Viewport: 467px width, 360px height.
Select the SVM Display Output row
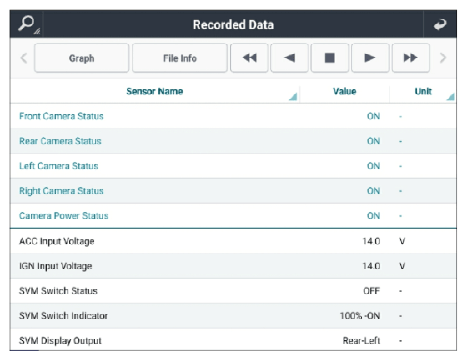pos(233,340)
